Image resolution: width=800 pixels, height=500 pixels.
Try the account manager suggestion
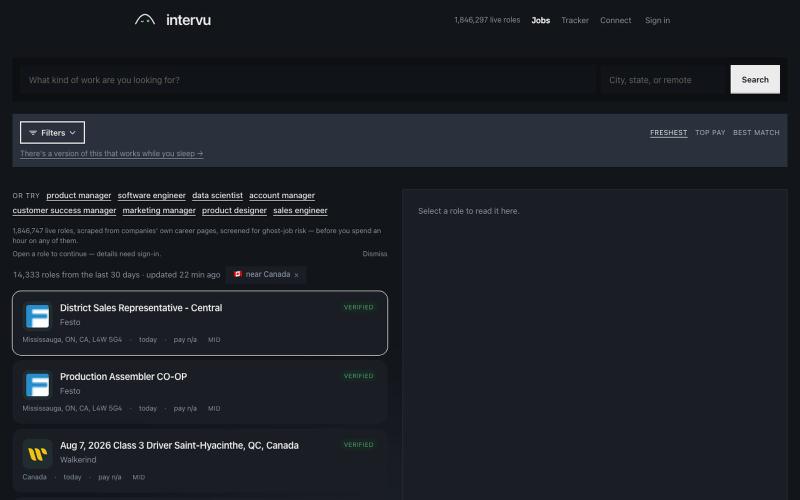[x=282, y=195]
